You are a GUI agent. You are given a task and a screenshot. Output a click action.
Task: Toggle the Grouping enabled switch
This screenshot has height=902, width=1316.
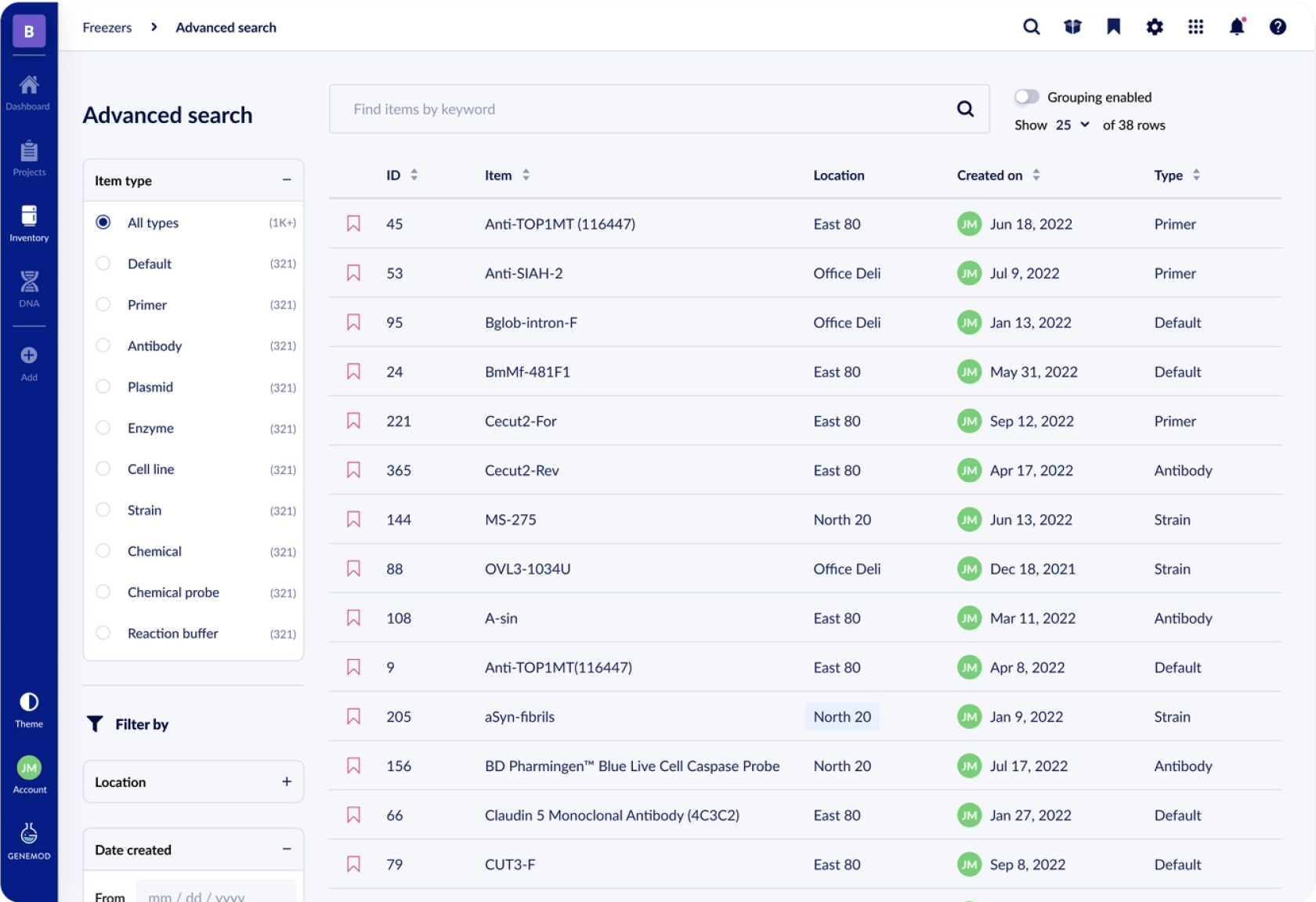coord(1026,97)
